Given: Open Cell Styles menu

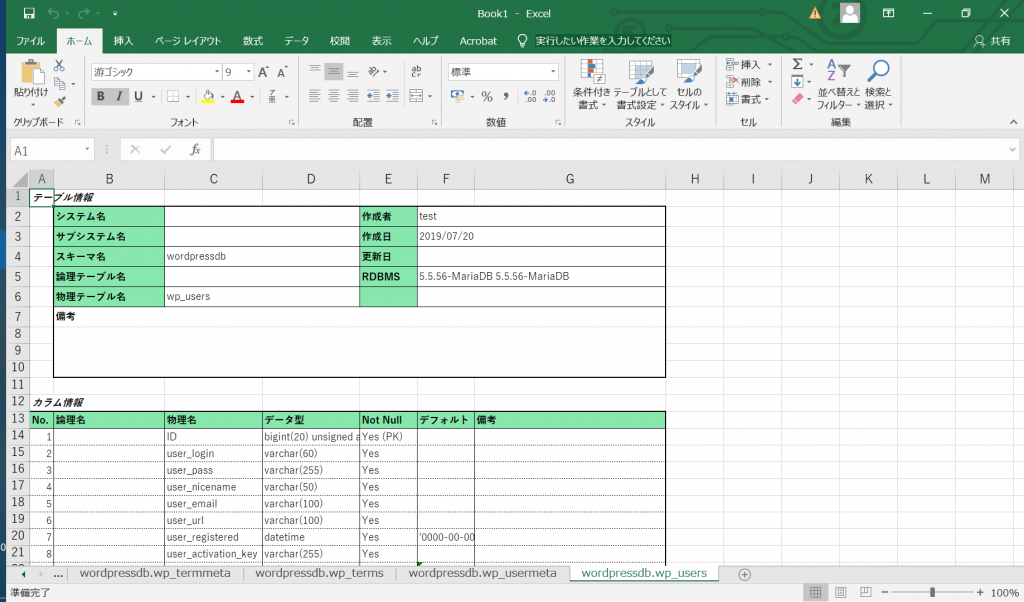Looking at the screenshot, I should pos(689,84).
